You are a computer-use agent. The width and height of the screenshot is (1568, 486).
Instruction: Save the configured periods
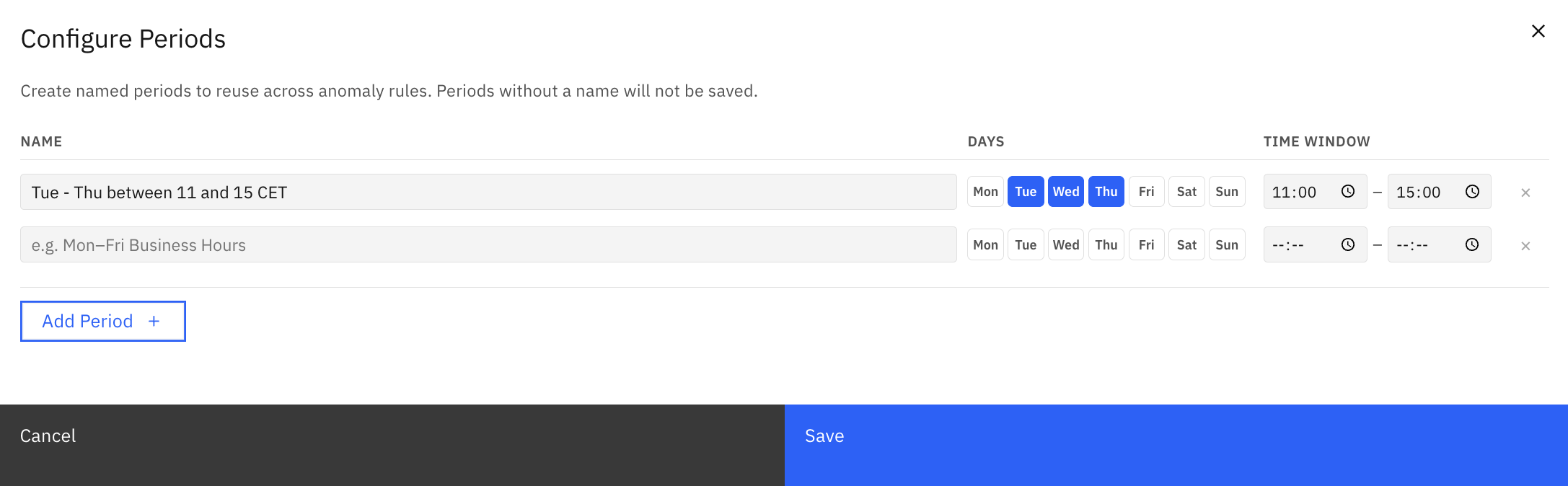click(1176, 445)
